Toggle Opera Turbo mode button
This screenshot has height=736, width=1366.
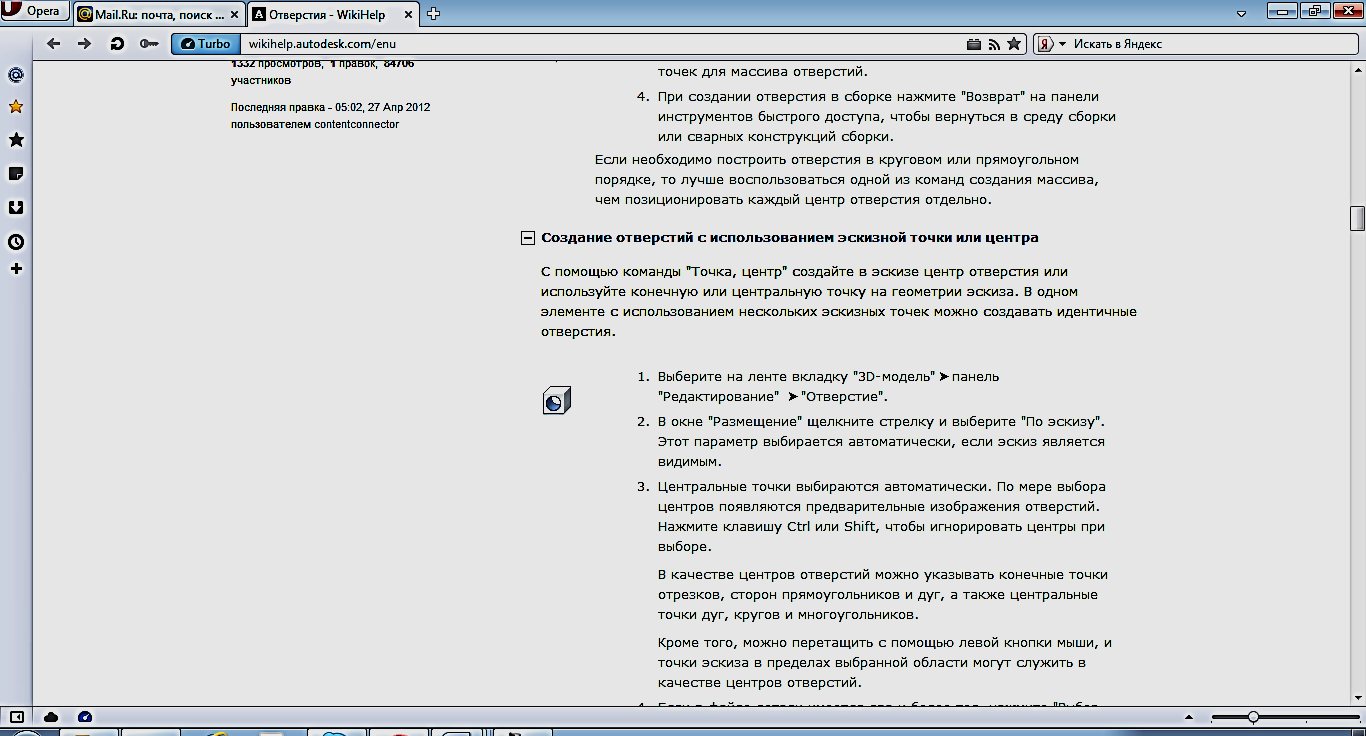205,44
